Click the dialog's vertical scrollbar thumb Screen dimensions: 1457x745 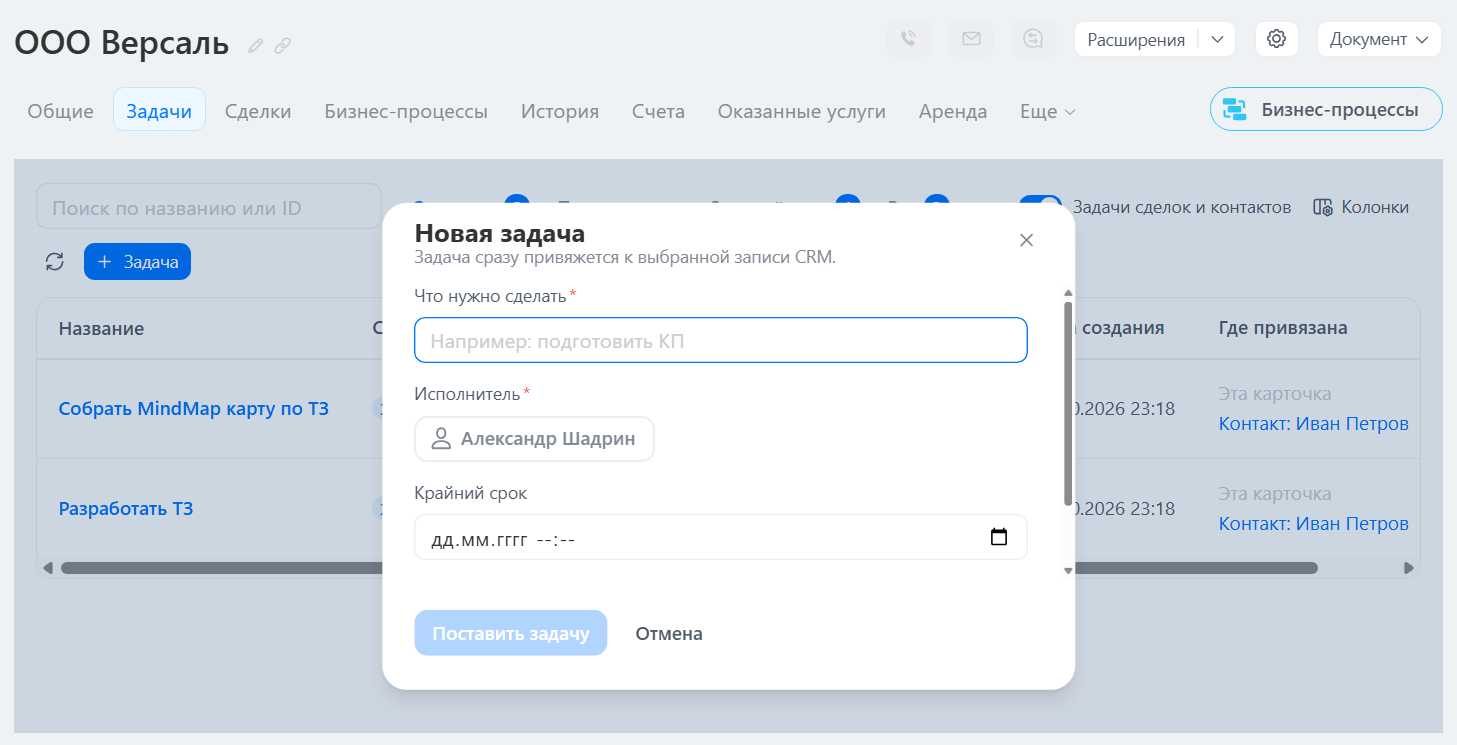(1068, 402)
